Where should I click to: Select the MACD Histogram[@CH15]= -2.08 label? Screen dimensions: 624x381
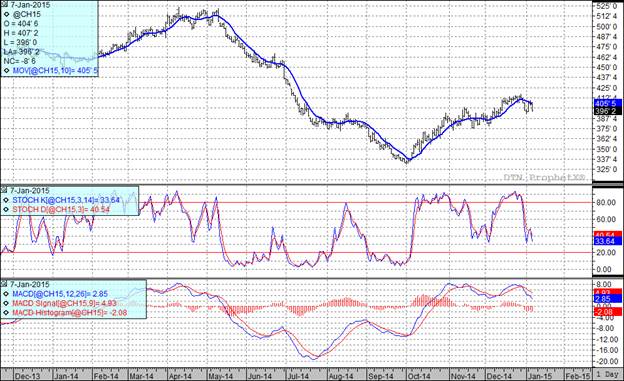click(70, 313)
